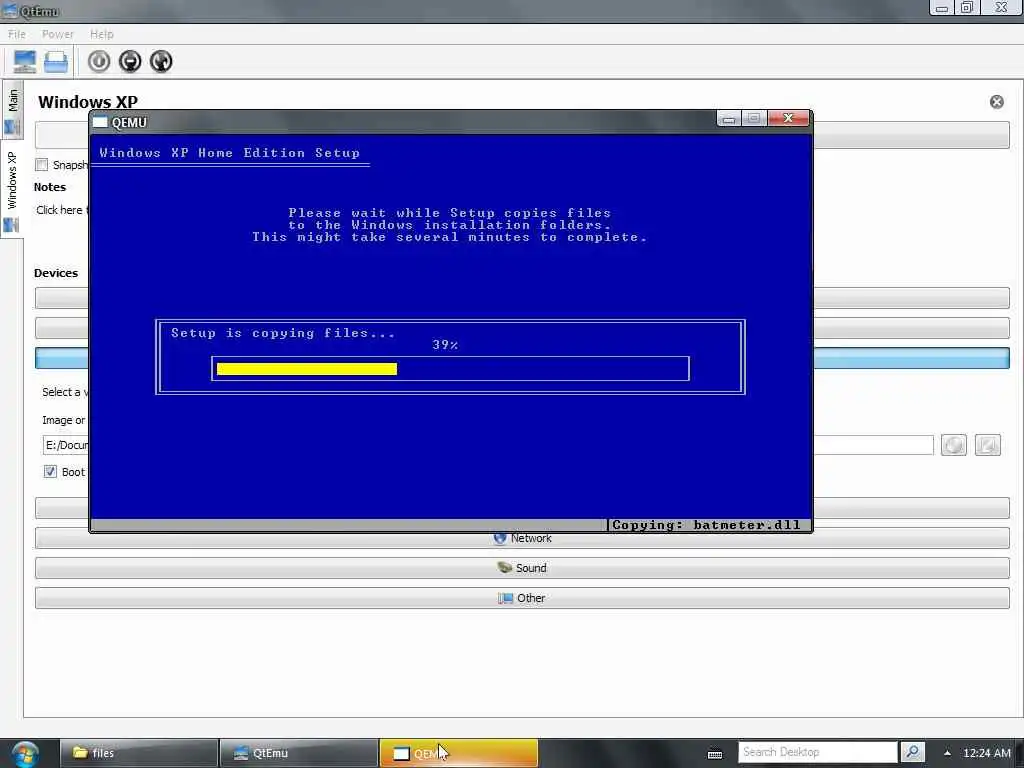Open the File menu
Image resolution: width=1024 pixels, height=768 pixels.
click(17, 34)
